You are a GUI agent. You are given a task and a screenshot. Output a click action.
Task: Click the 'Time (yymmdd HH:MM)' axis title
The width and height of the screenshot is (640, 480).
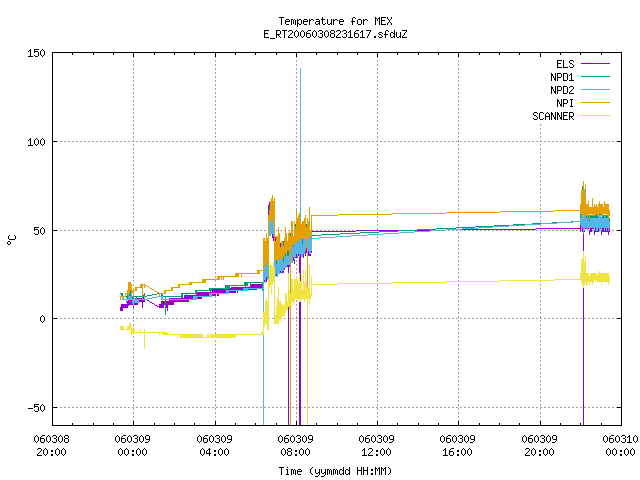click(x=335, y=471)
